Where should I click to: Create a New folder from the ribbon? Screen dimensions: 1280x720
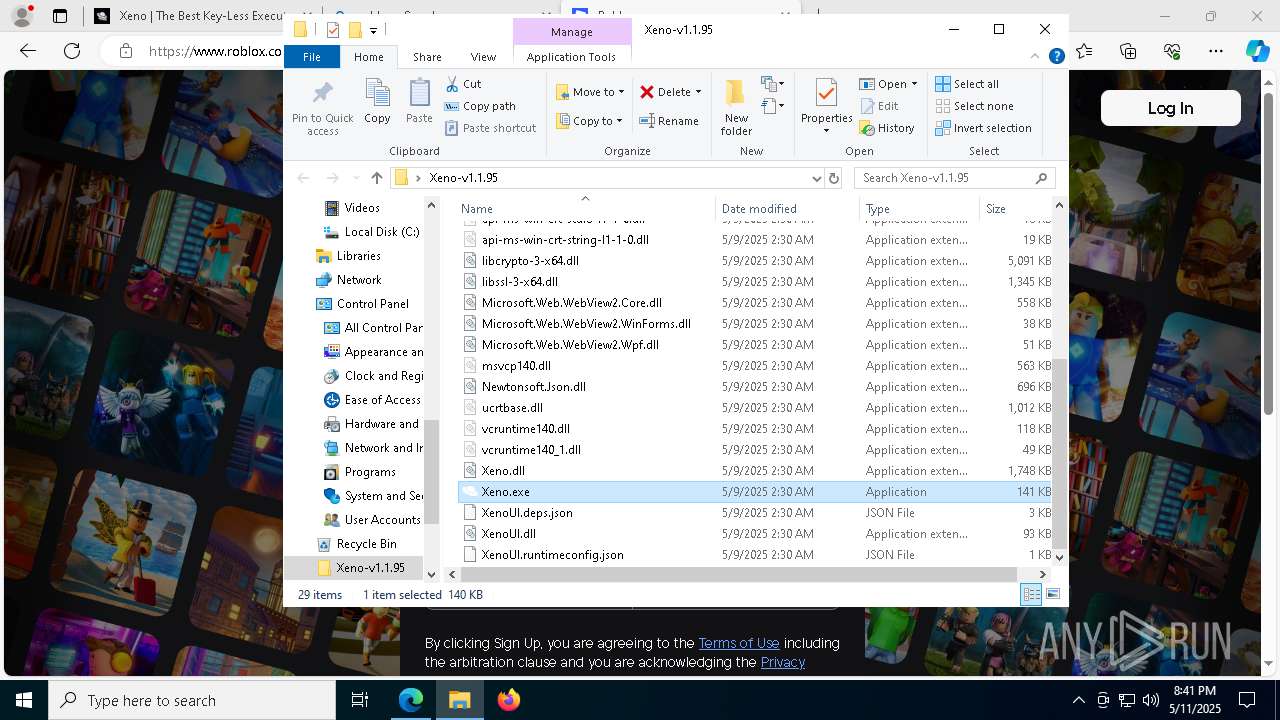pos(736,106)
